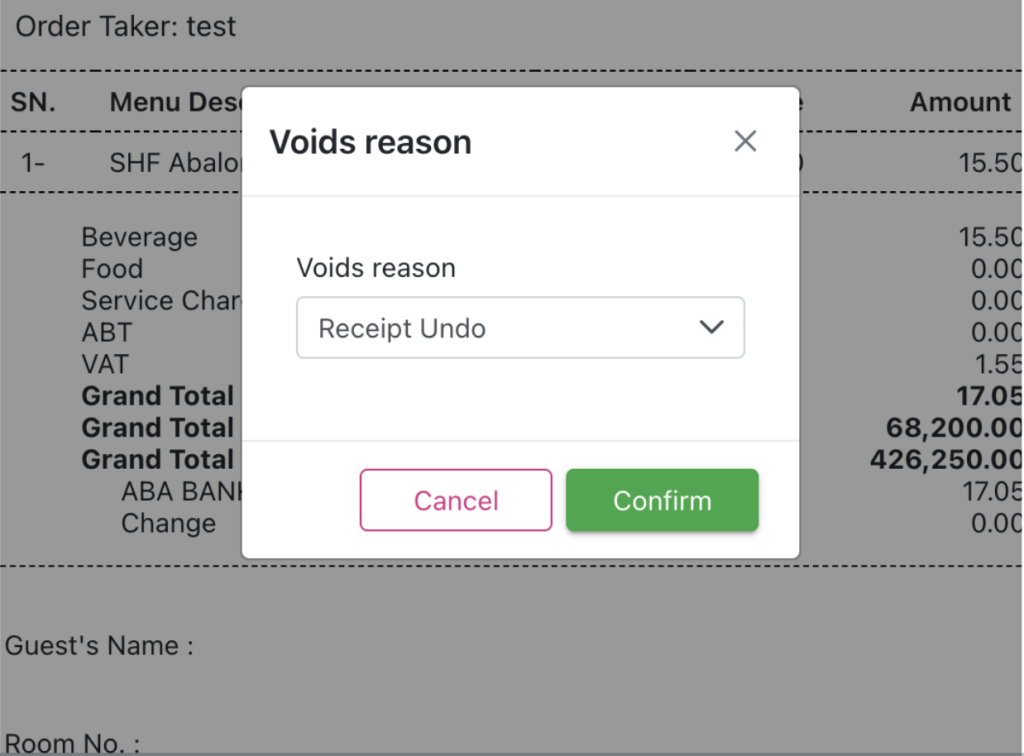Select the SN. column header
The width and height of the screenshot is (1024, 756).
33,102
